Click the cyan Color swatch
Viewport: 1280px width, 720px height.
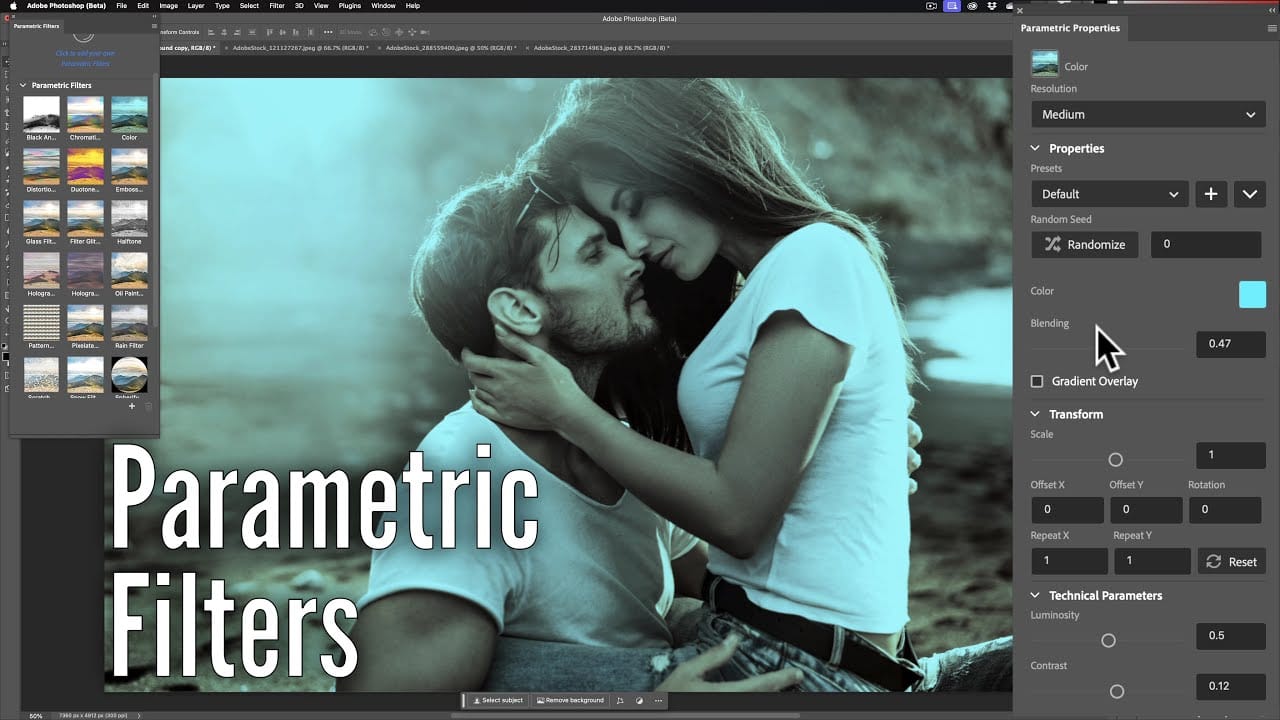coord(1252,294)
